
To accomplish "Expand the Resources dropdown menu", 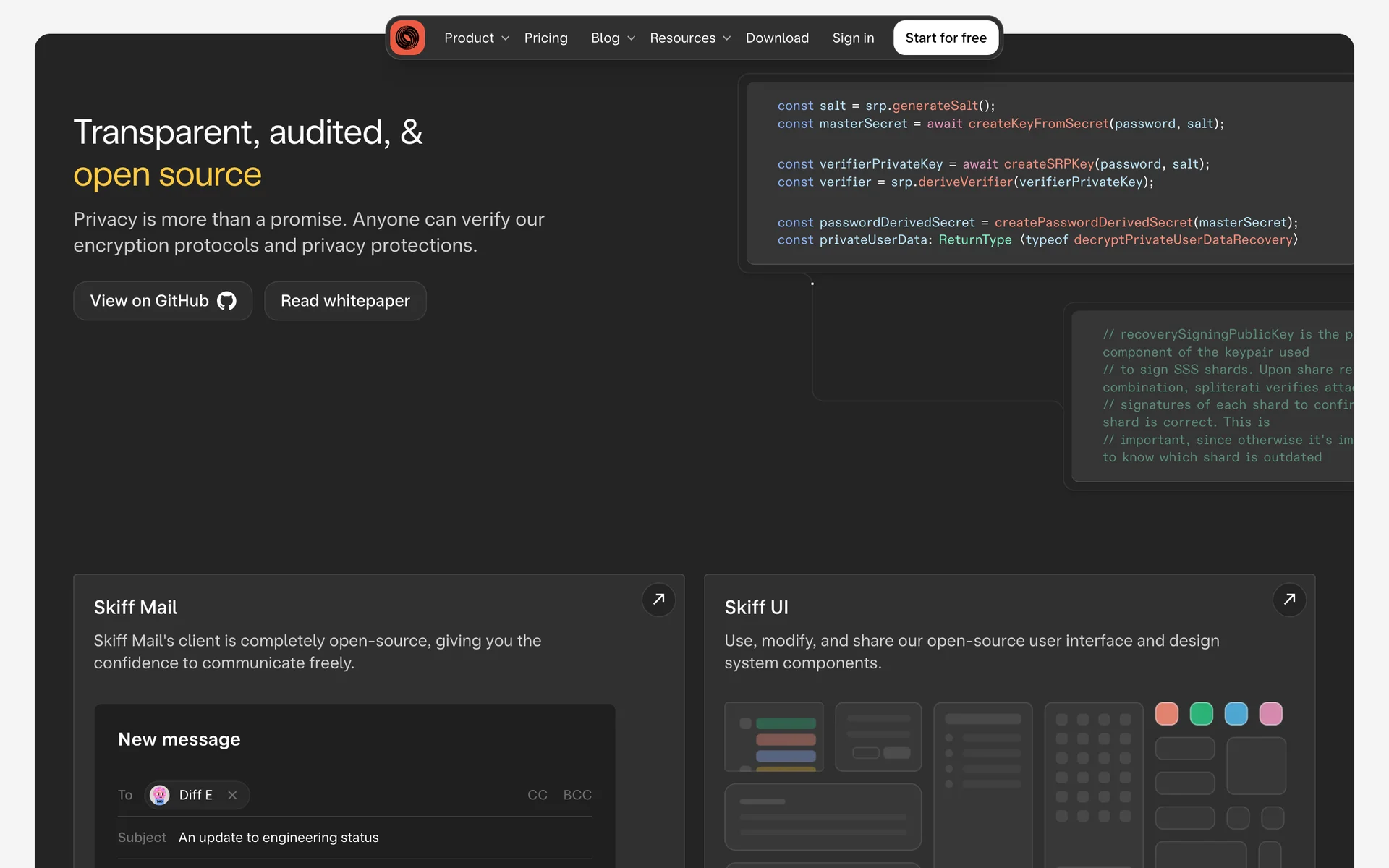I will tap(689, 38).
